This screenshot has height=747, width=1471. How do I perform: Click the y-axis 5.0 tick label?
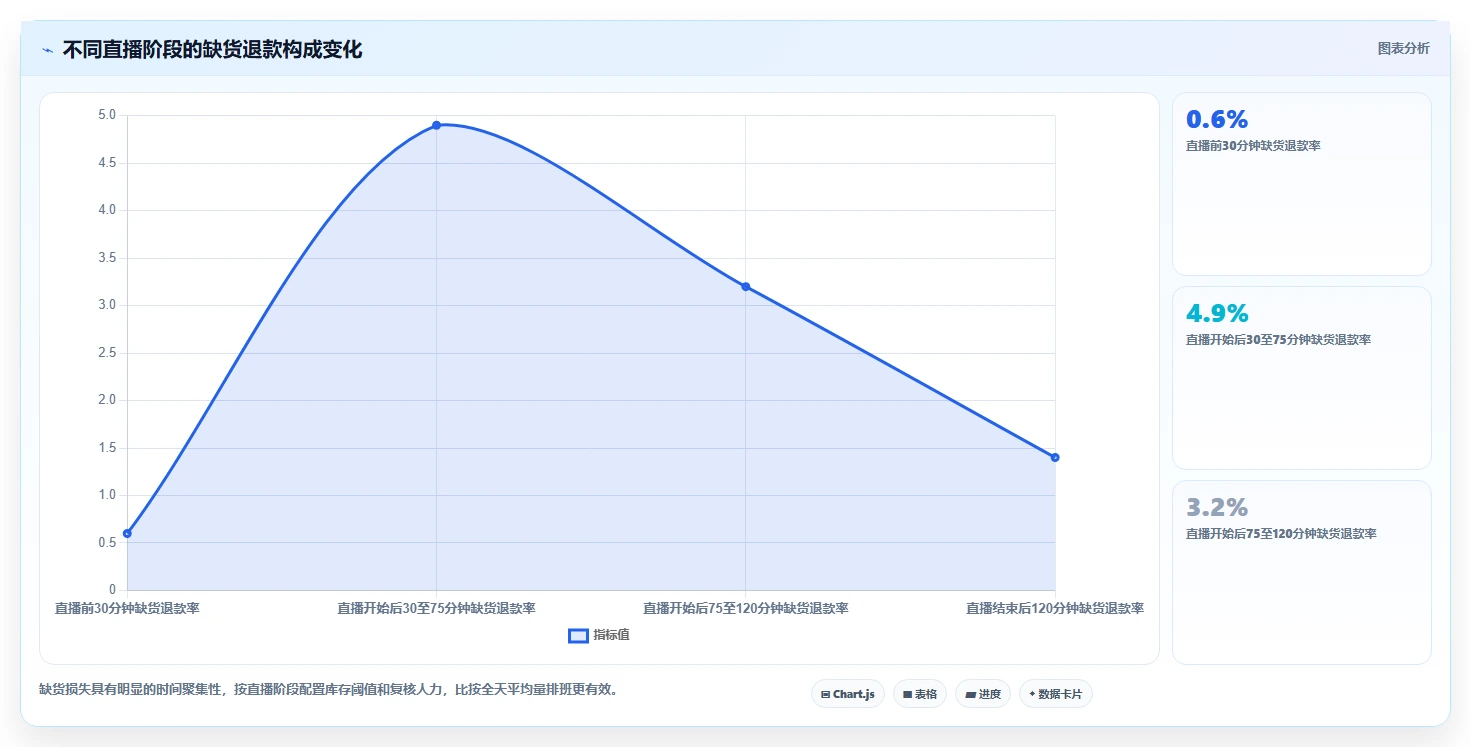107,115
